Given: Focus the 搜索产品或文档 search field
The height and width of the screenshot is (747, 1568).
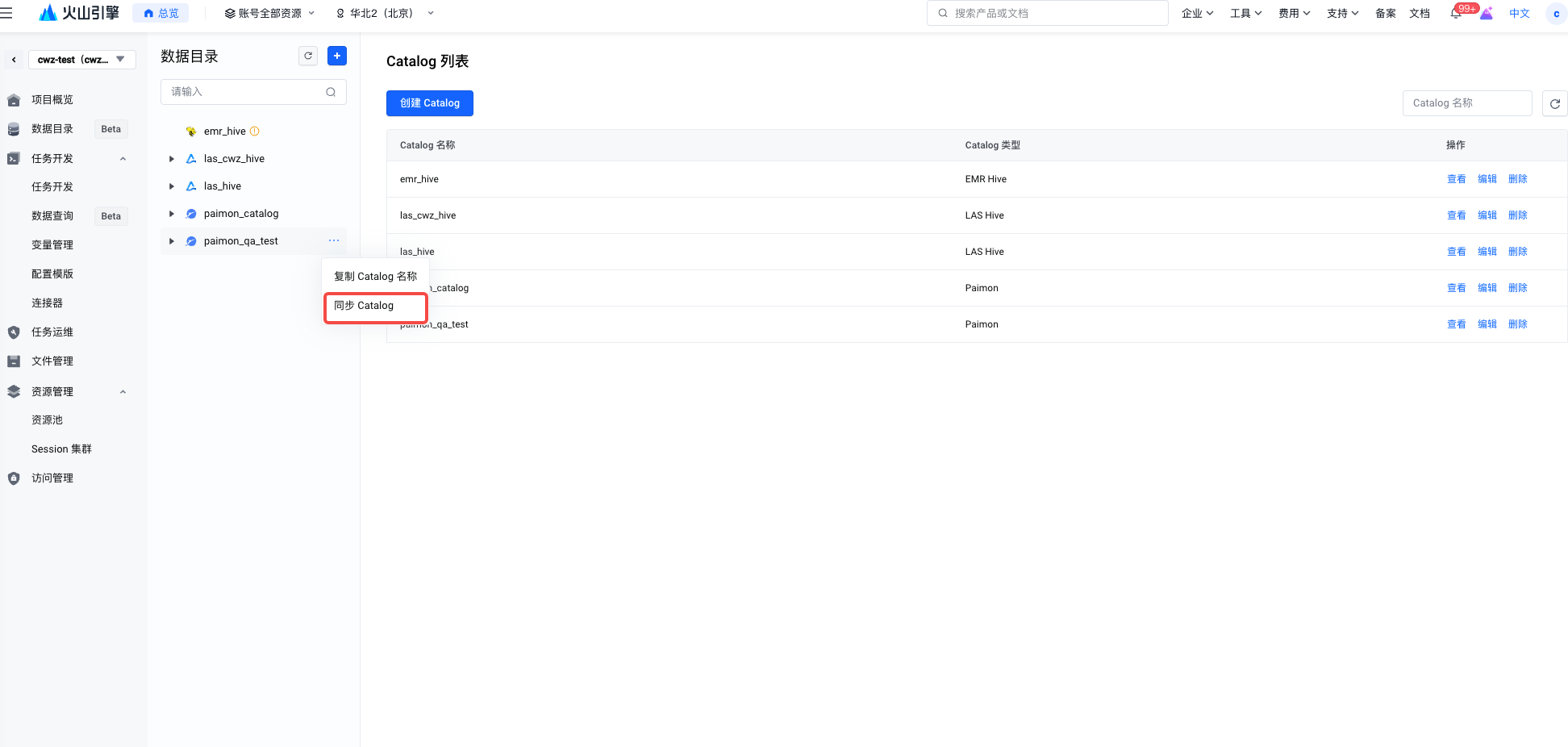Looking at the screenshot, I should coord(1048,13).
